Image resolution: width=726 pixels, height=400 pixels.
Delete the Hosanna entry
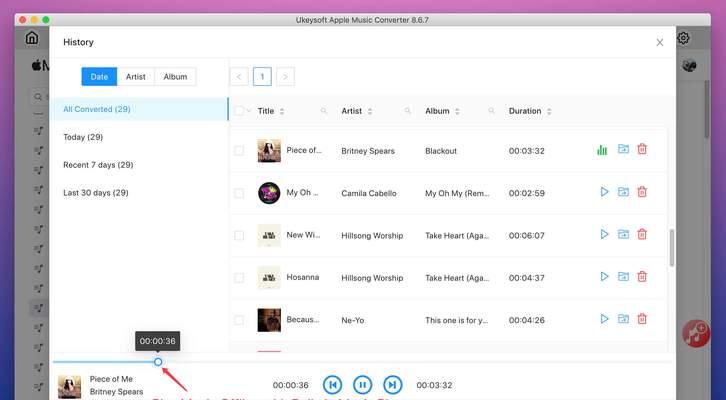click(642, 276)
